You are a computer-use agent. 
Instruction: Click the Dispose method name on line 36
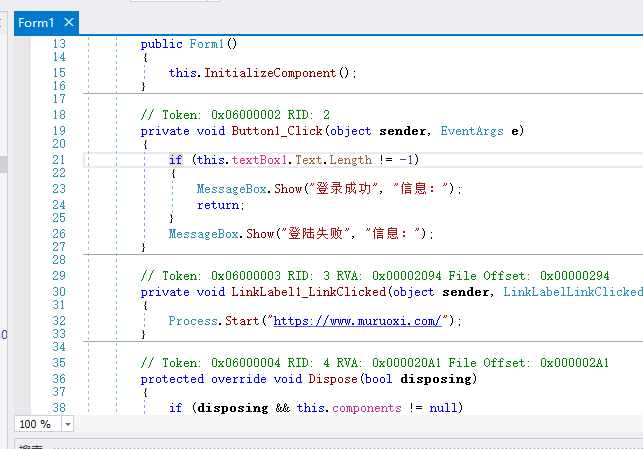[x=333, y=379]
